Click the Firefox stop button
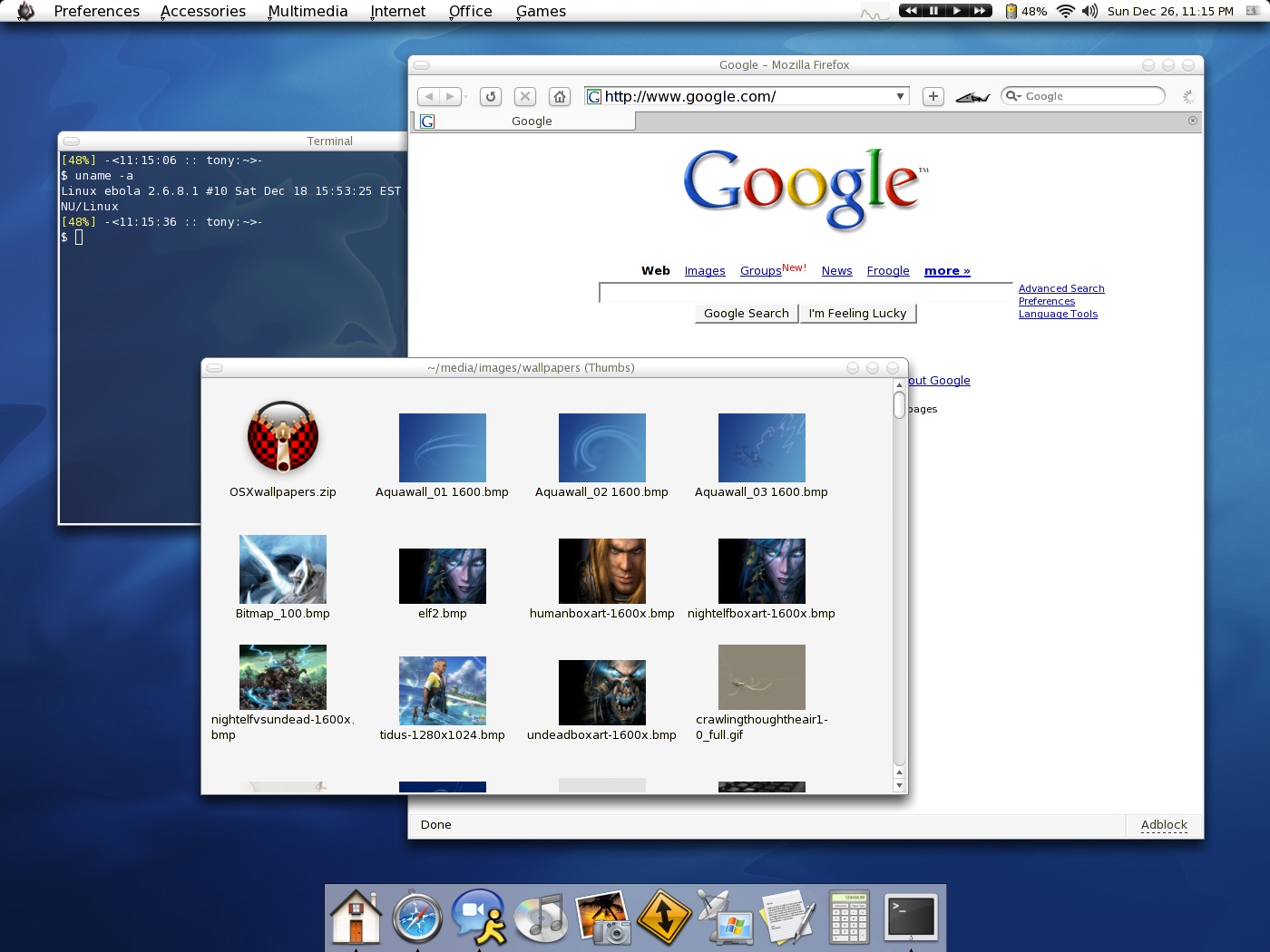 click(x=525, y=96)
